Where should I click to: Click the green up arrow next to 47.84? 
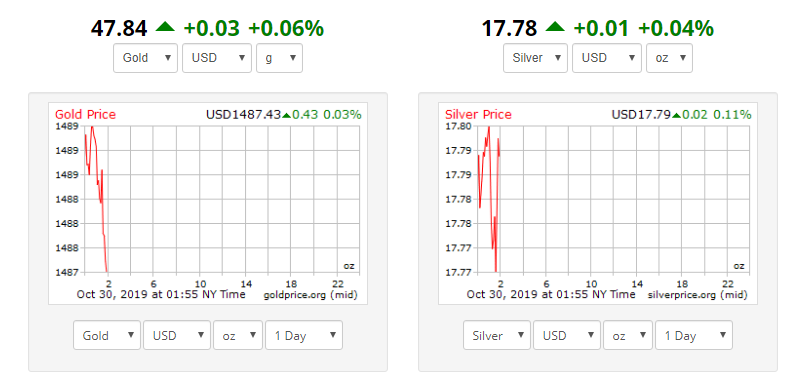165,27
